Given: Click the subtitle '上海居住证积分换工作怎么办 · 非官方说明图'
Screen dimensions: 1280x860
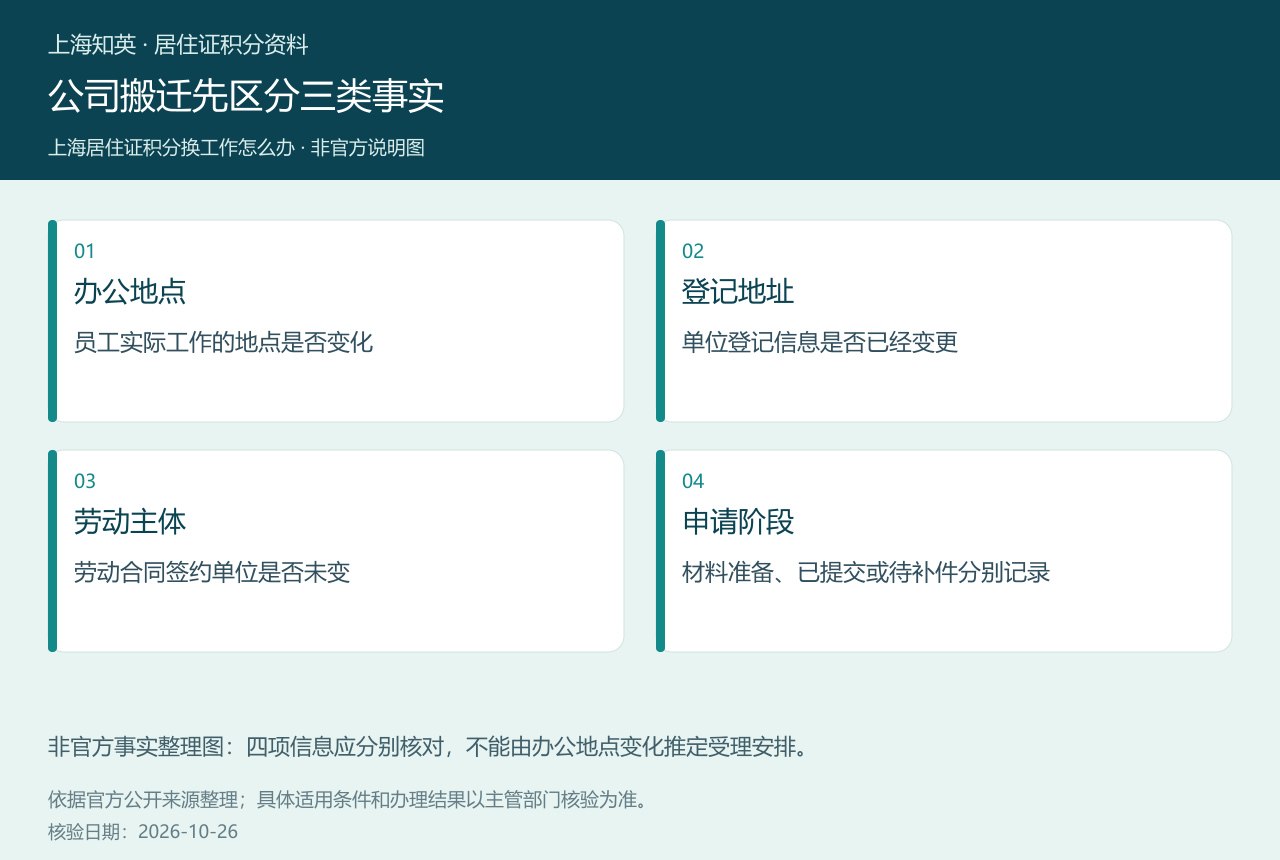Looking at the screenshot, I should pos(237,148).
